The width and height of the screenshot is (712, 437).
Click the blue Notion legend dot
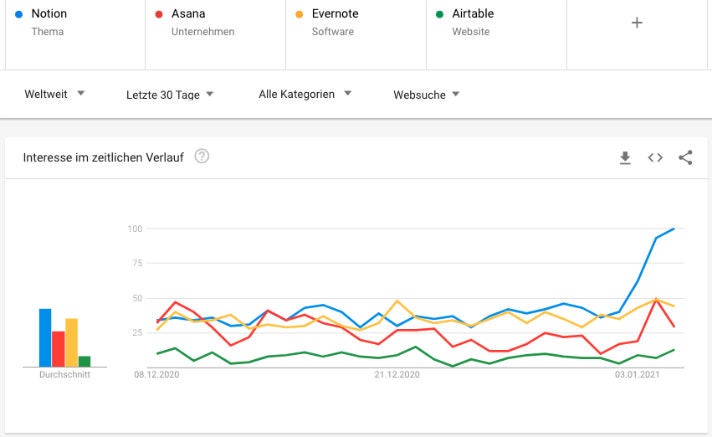19,14
